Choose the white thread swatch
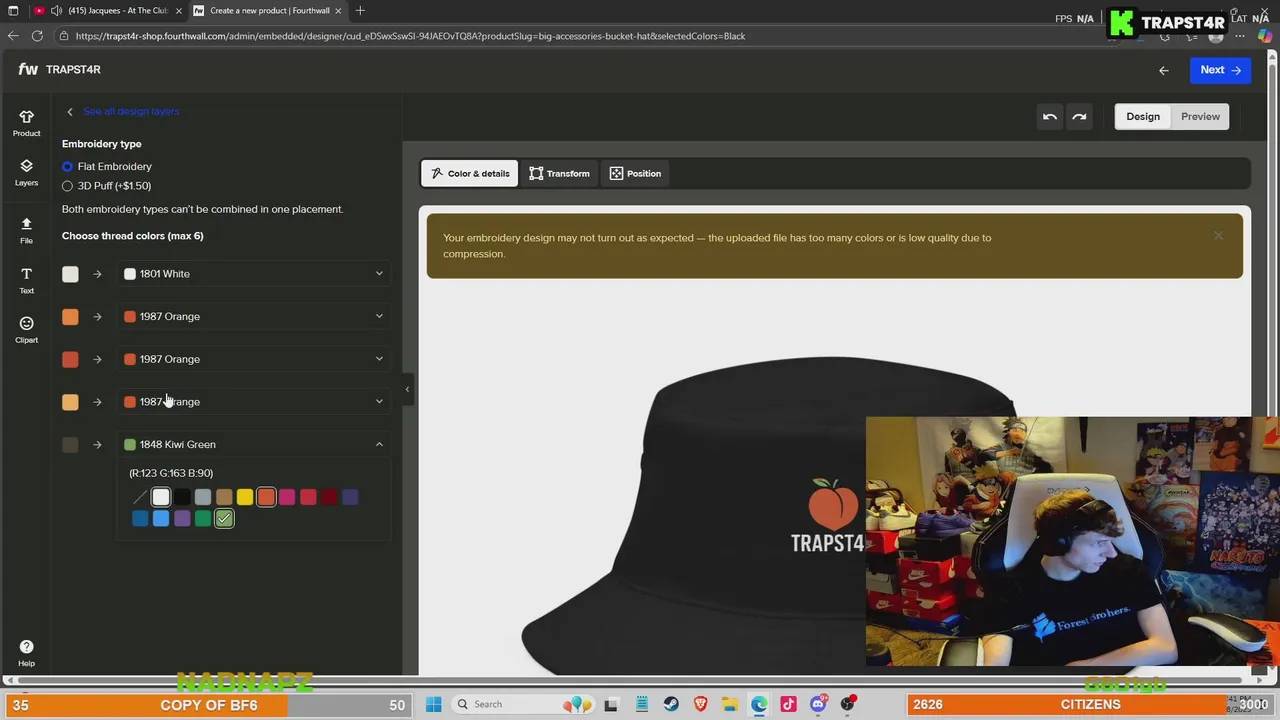 161,497
